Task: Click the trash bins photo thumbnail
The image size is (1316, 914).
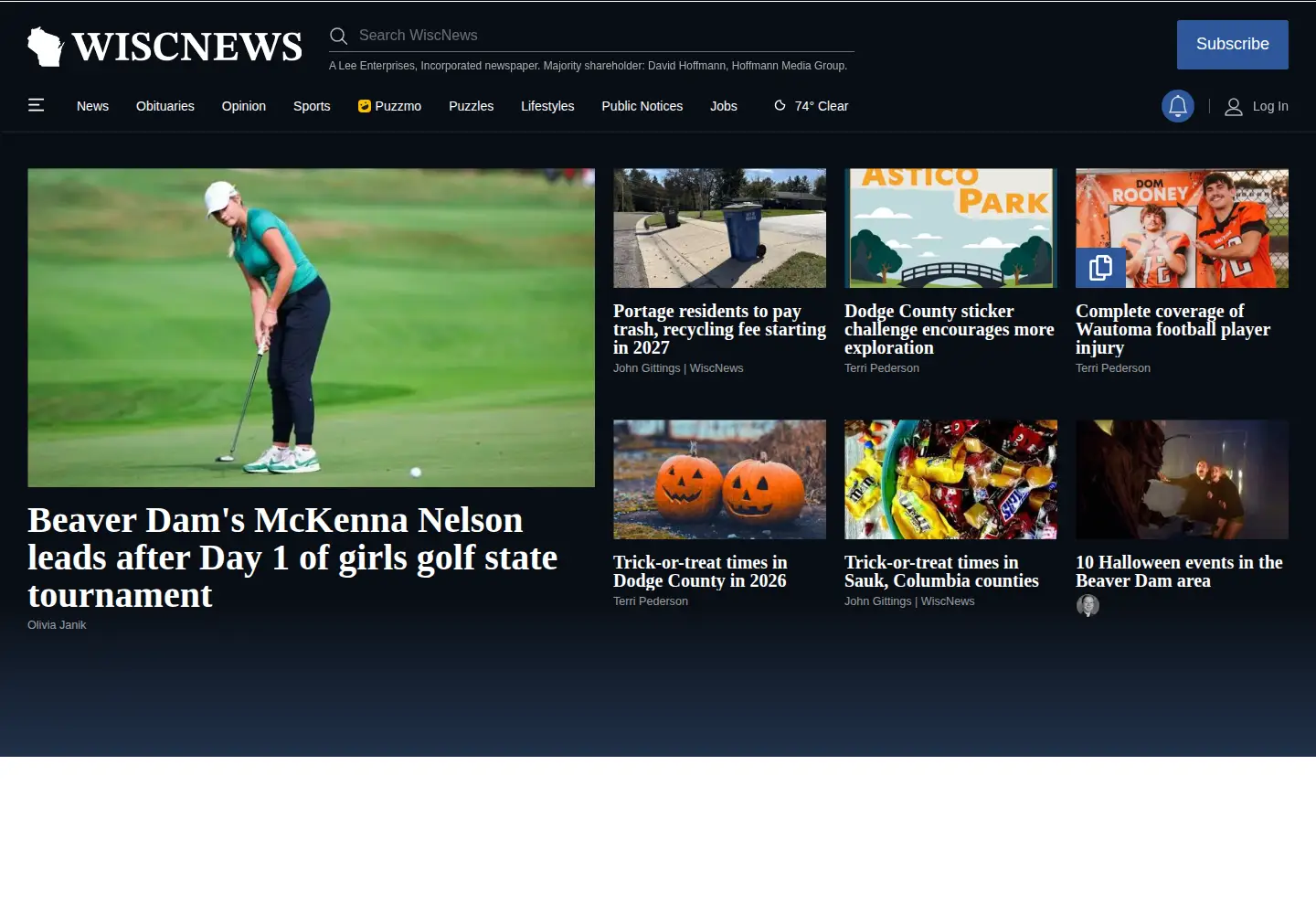Action: tap(719, 228)
